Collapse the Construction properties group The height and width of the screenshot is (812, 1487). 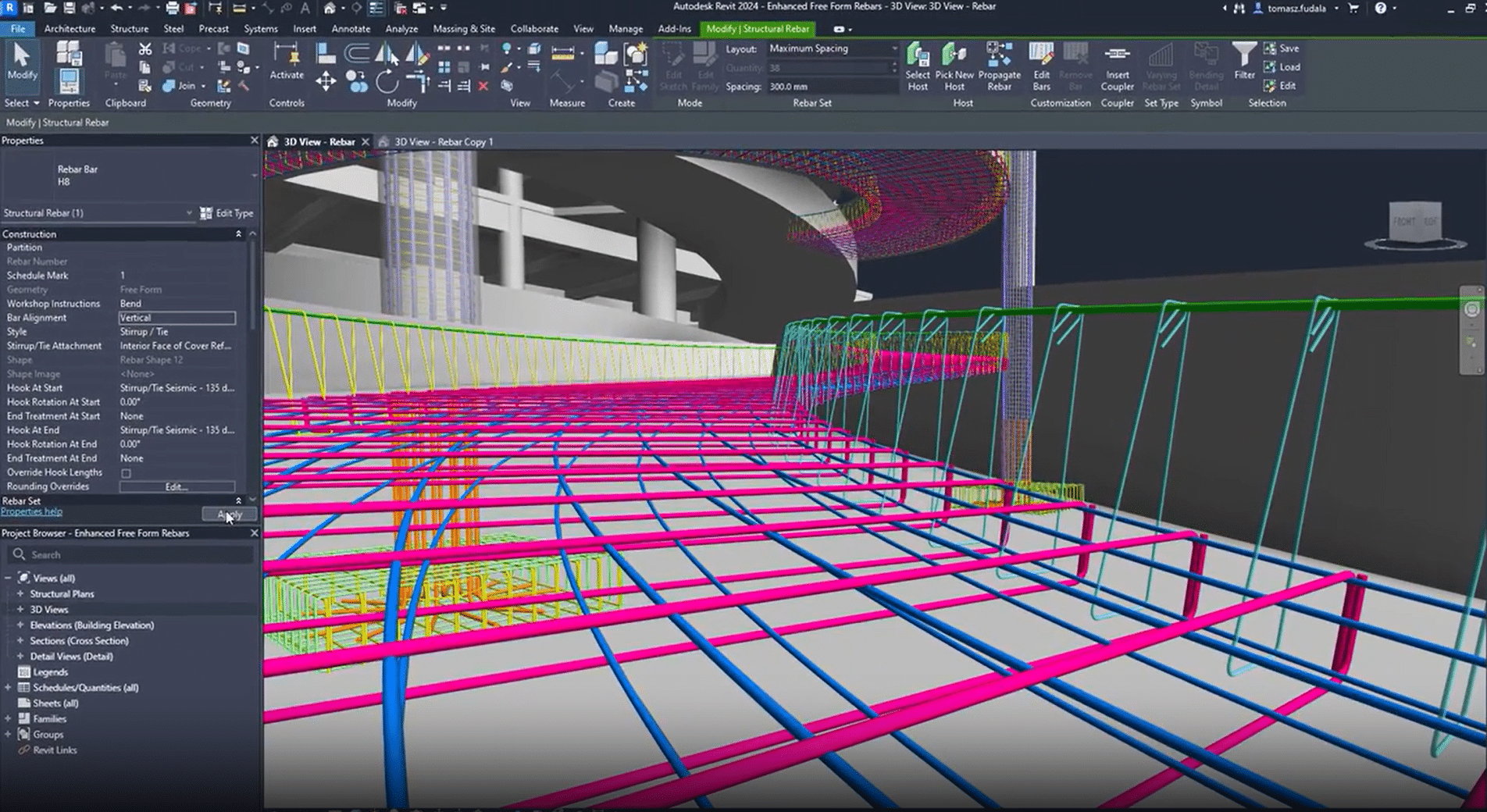point(238,234)
